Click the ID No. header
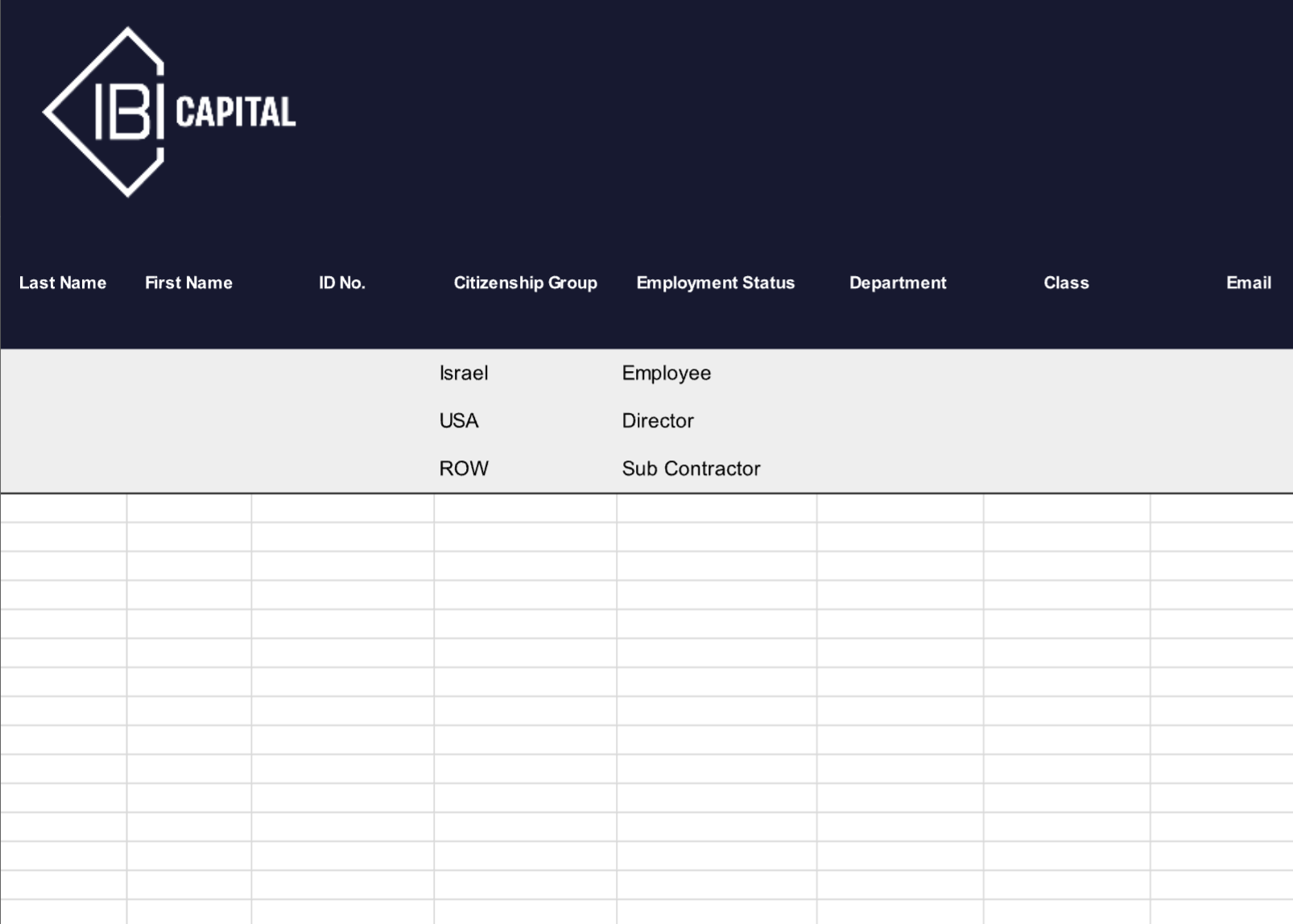Viewport: 1293px width, 924px height. pos(342,283)
